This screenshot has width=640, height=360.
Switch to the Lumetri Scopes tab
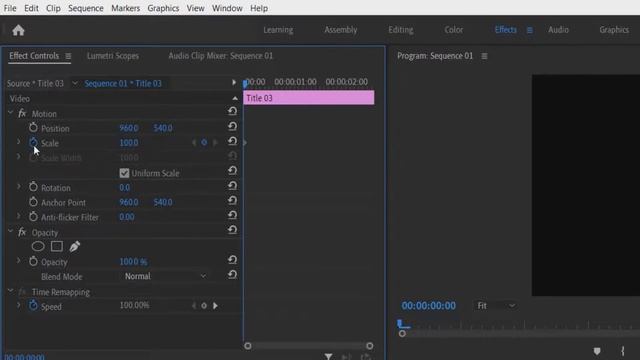(x=113, y=56)
